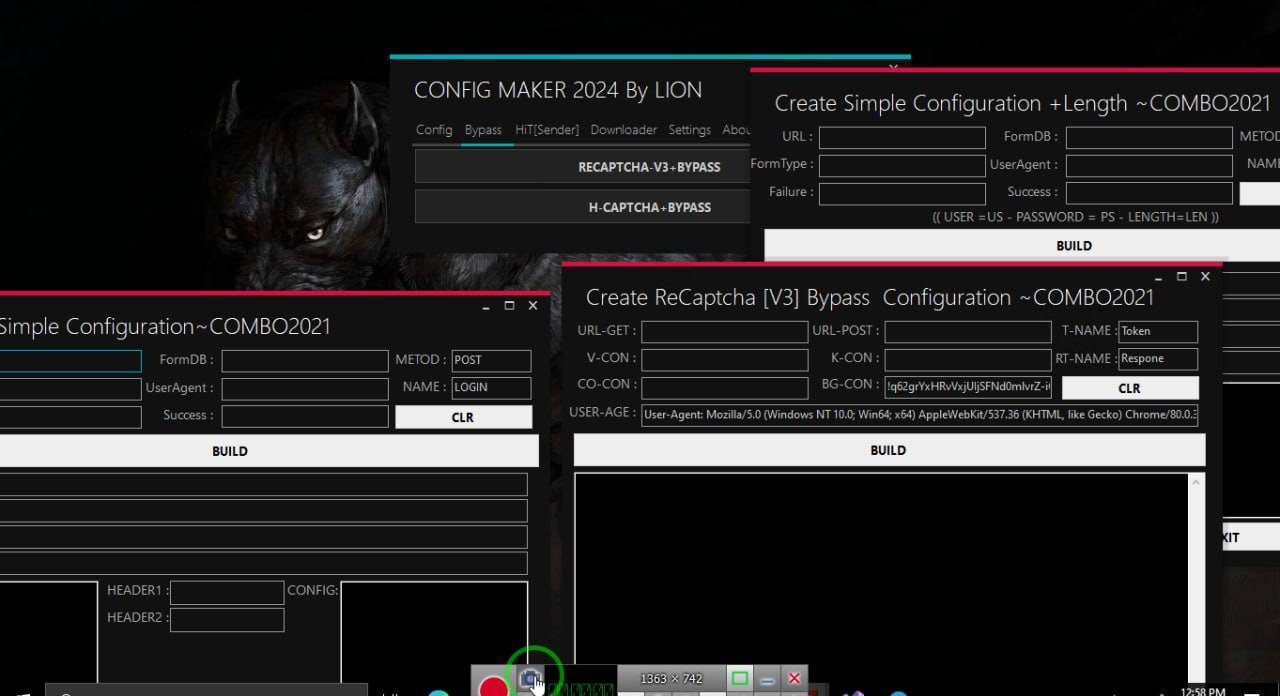Focus the URL-GET input field
Screen dimensions: 1280x696
tap(724, 331)
